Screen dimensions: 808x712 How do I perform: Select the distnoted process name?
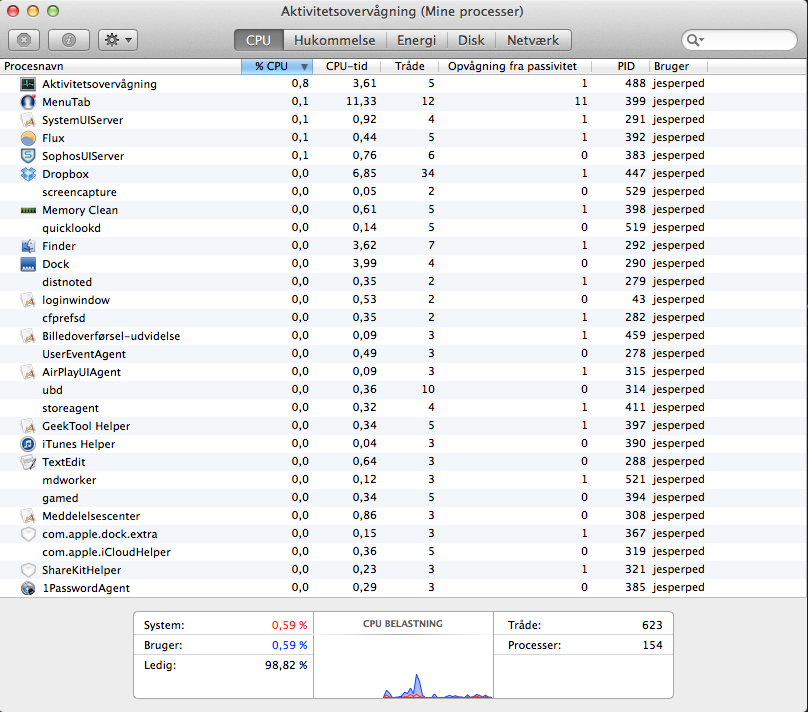click(67, 282)
